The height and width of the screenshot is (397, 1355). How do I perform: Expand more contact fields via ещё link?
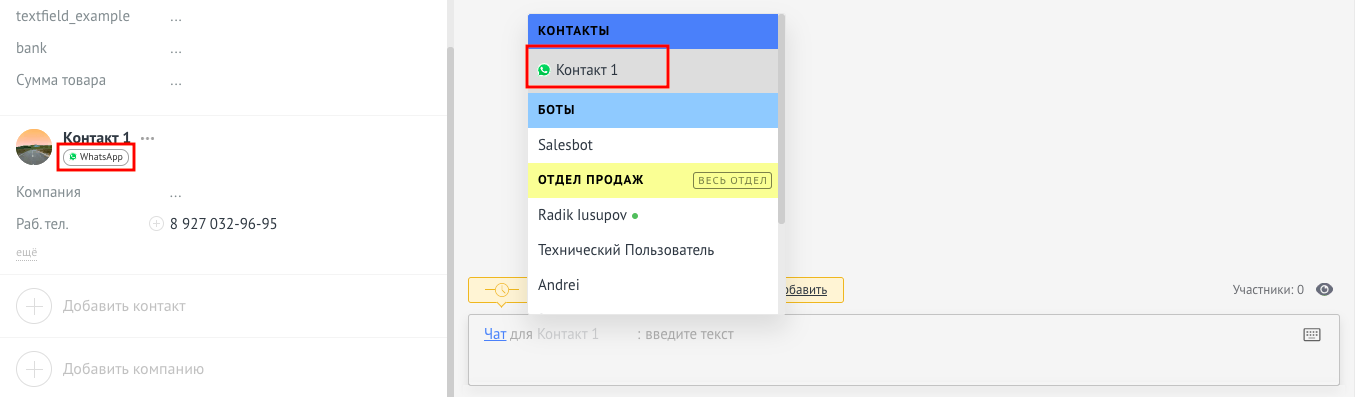click(x=27, y=253)
